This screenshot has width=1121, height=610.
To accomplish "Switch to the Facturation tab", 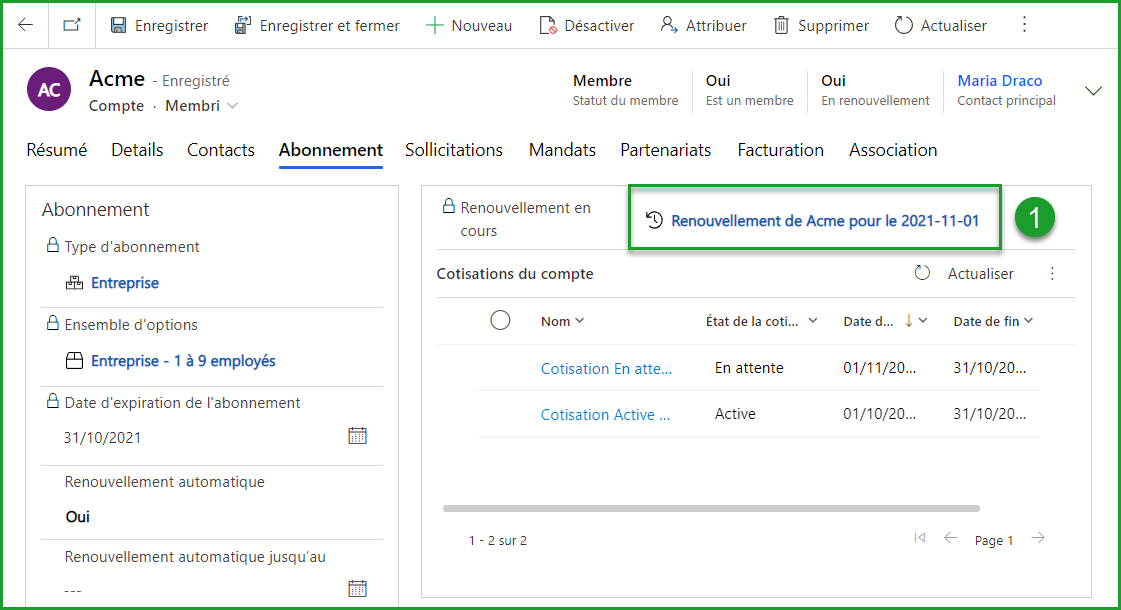I will 780,150.
